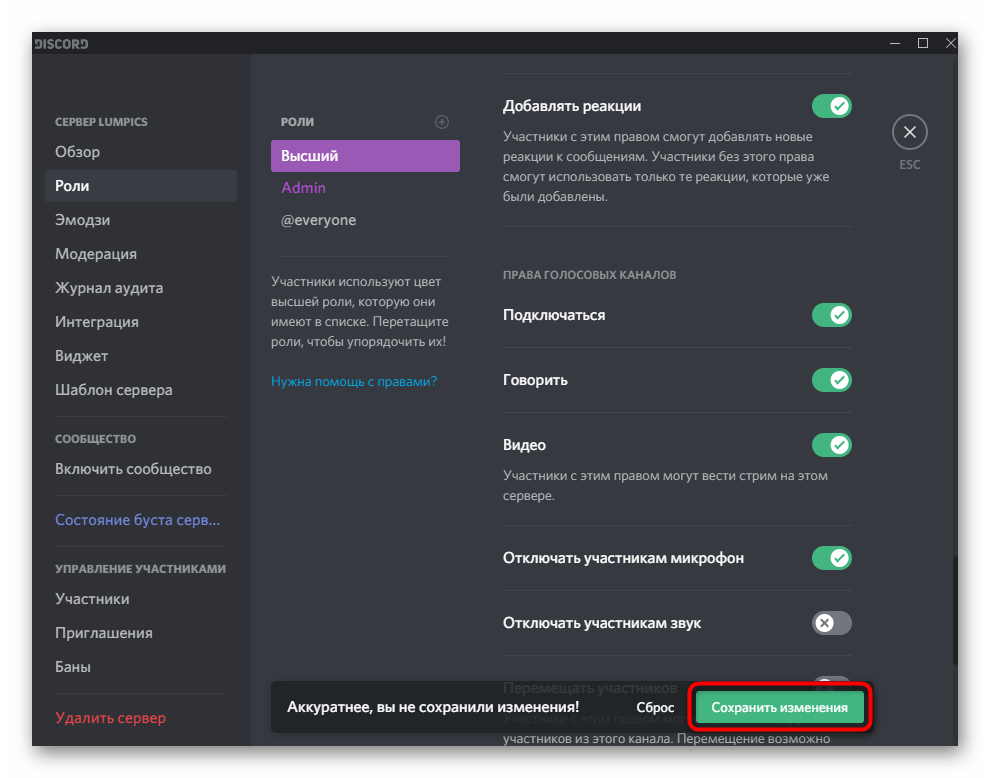990x778 pixels.
Task: Disable the "Видео" permission toggle
Action: point(832,444)
